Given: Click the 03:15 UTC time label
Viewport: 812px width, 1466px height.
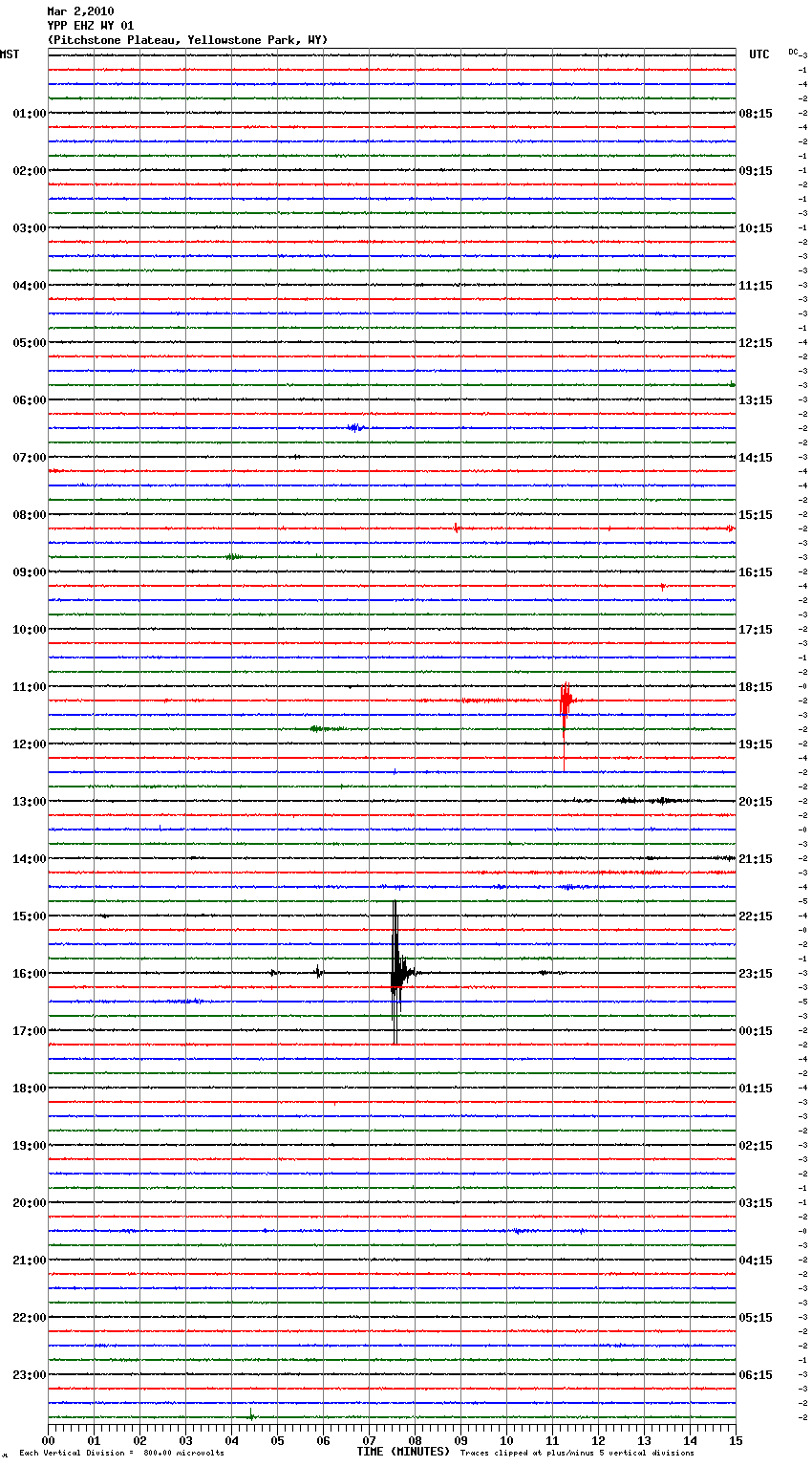Looking at the screenshot, I should 756,1203.
